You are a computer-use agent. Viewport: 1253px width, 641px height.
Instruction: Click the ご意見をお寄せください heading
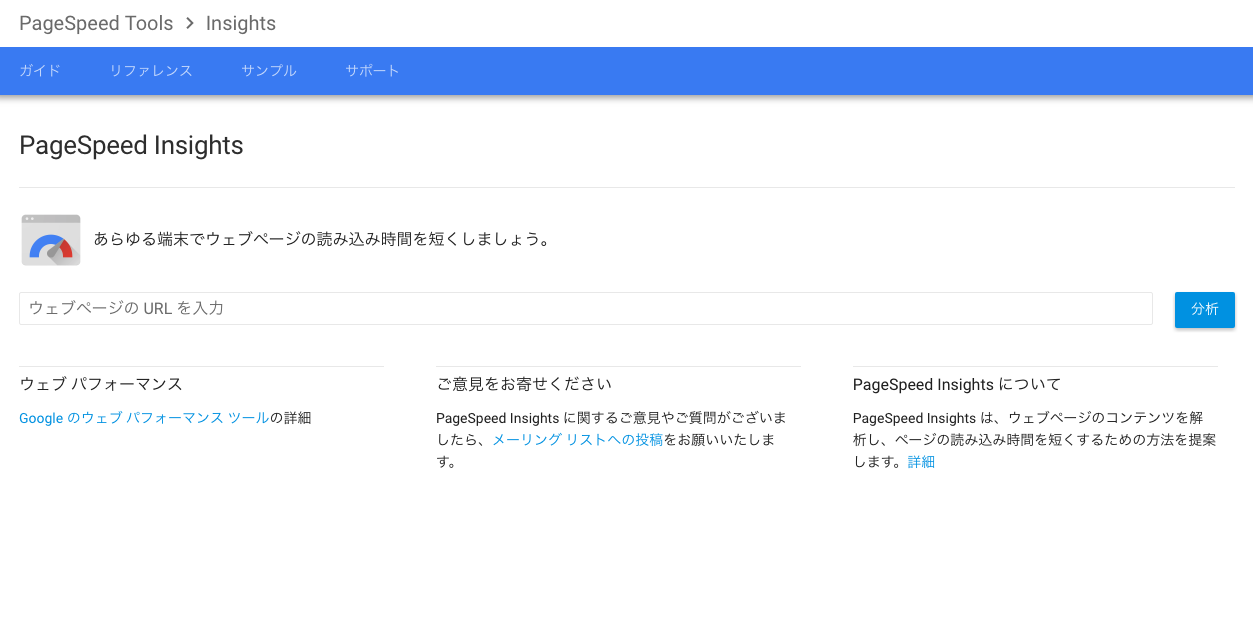[x=524, y=384]
